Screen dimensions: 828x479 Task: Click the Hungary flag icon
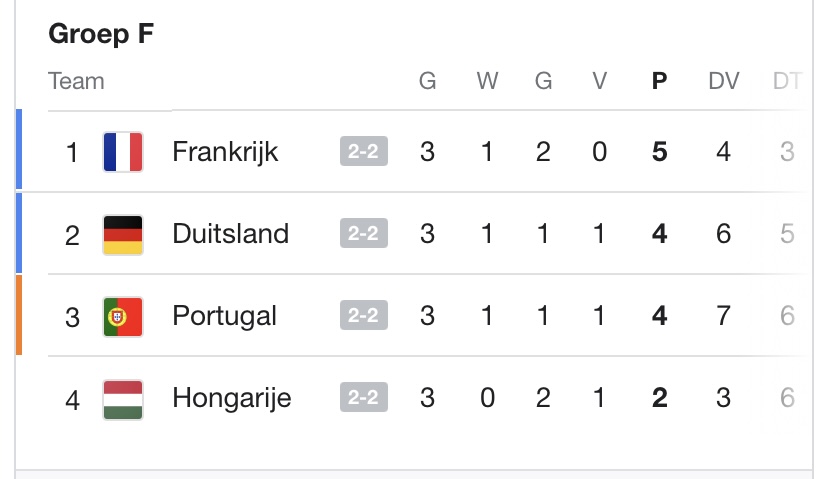[x=123, y=399]
